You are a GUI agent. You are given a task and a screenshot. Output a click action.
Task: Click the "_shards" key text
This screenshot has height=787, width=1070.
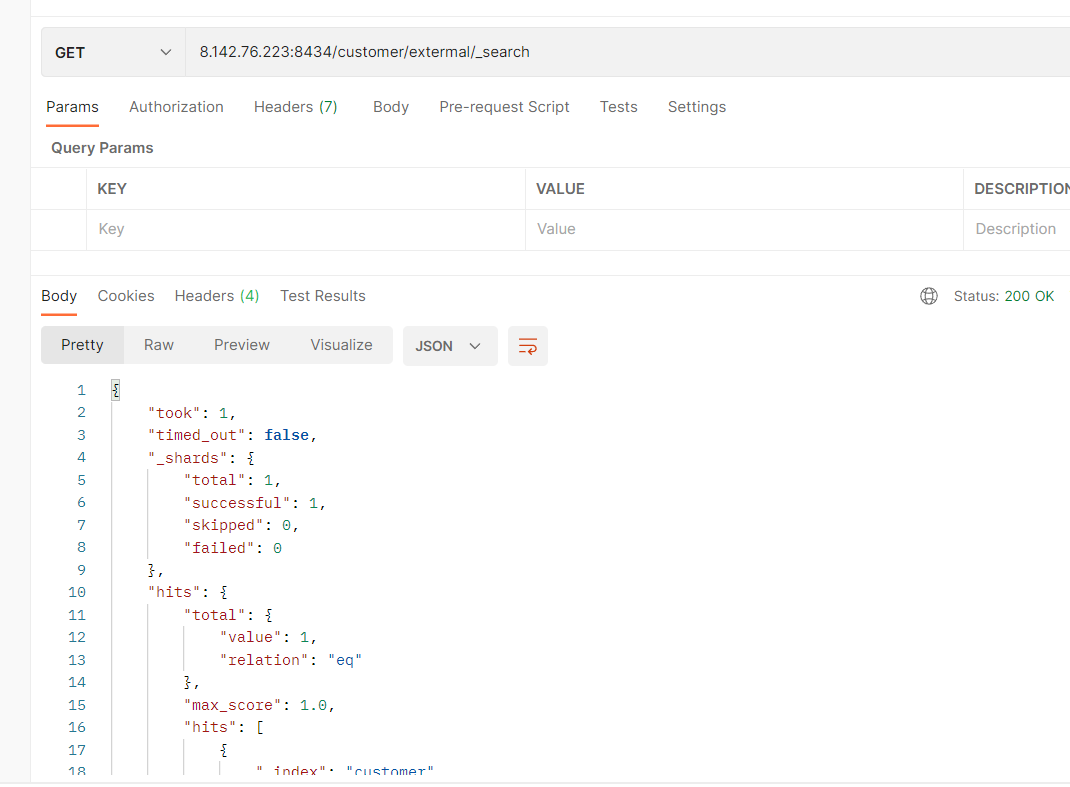tap(188, 459)
